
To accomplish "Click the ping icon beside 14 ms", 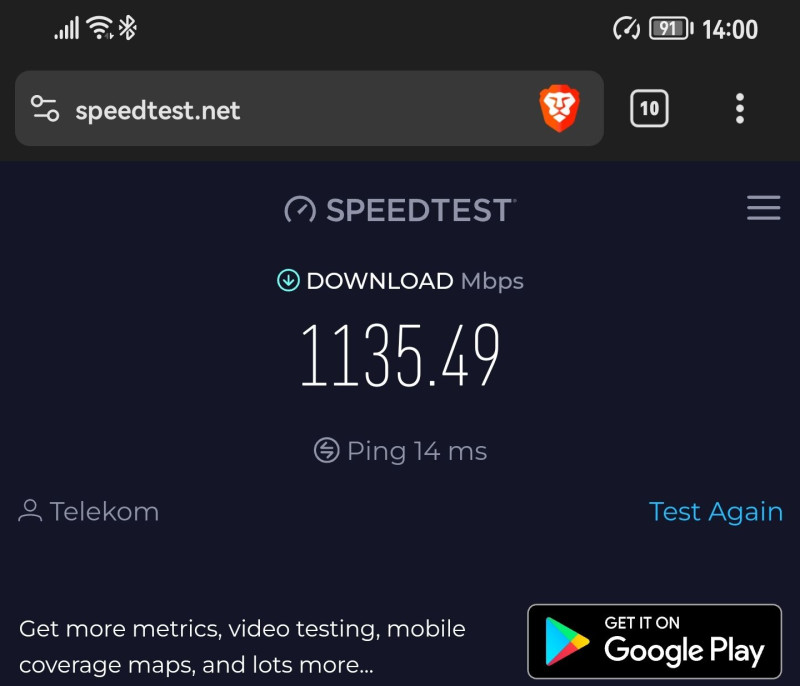I will pos(327,450).
